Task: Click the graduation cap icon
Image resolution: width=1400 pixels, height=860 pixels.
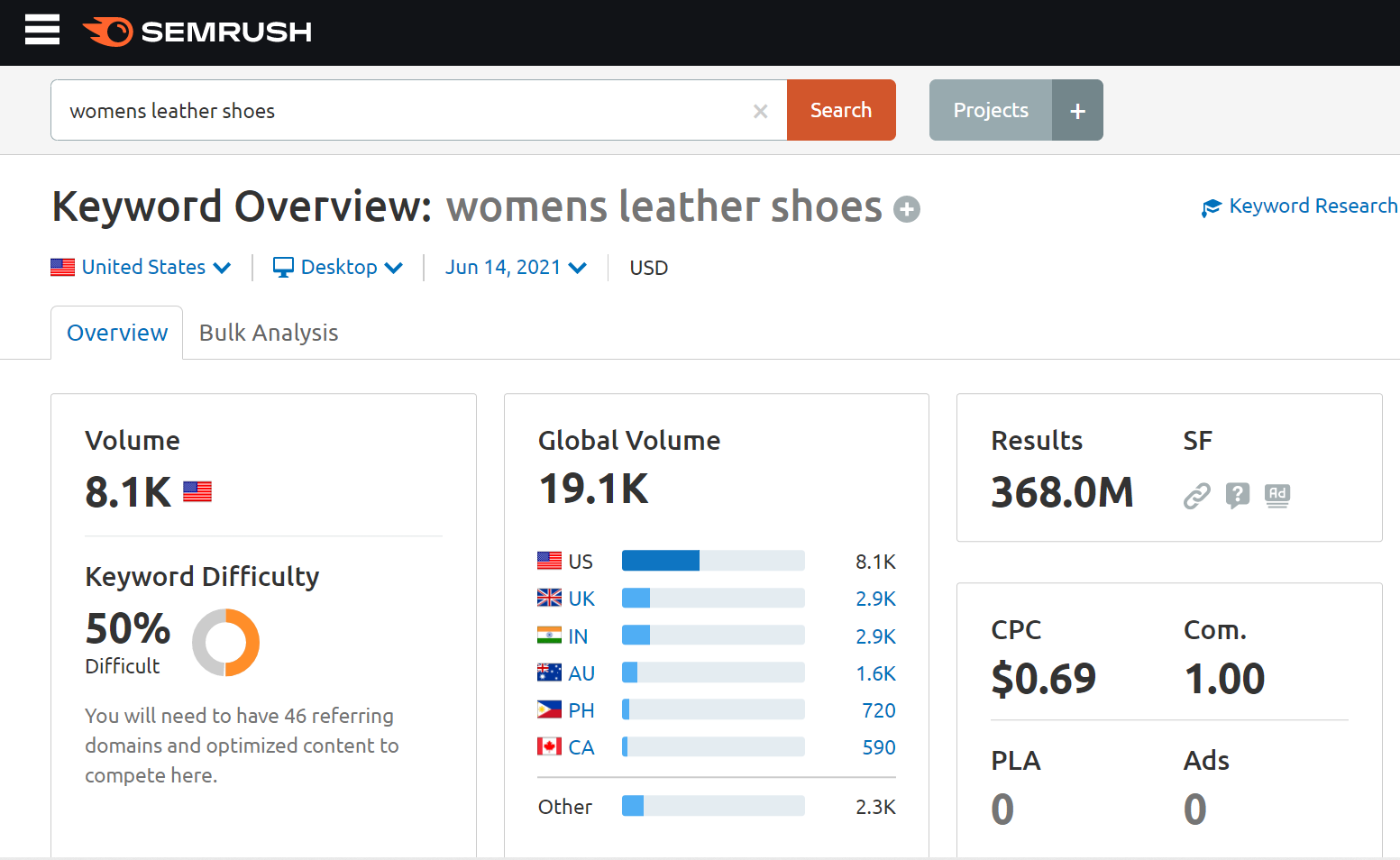Action: (1212, 208)
